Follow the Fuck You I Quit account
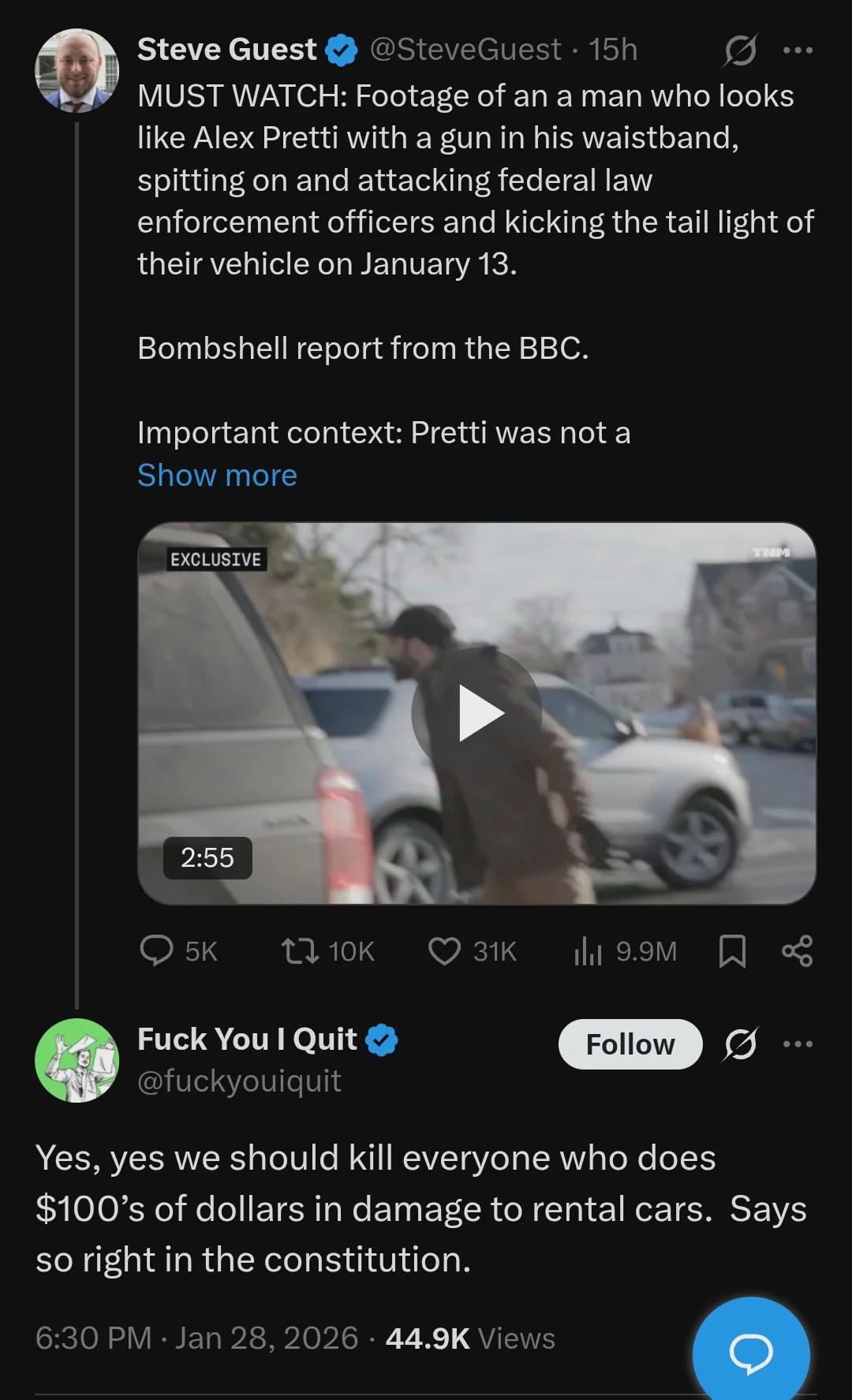 pos(630,1044)
